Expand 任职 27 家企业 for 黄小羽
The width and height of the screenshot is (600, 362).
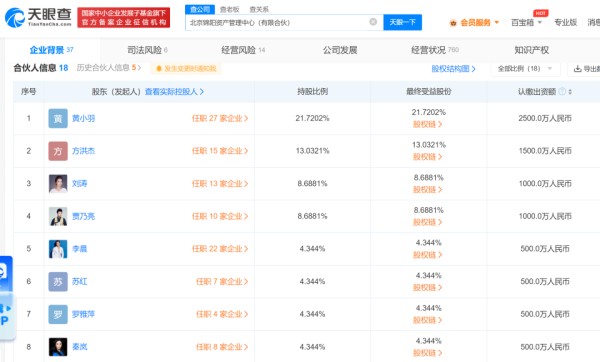pyautogui.click(x=220, y=118)
